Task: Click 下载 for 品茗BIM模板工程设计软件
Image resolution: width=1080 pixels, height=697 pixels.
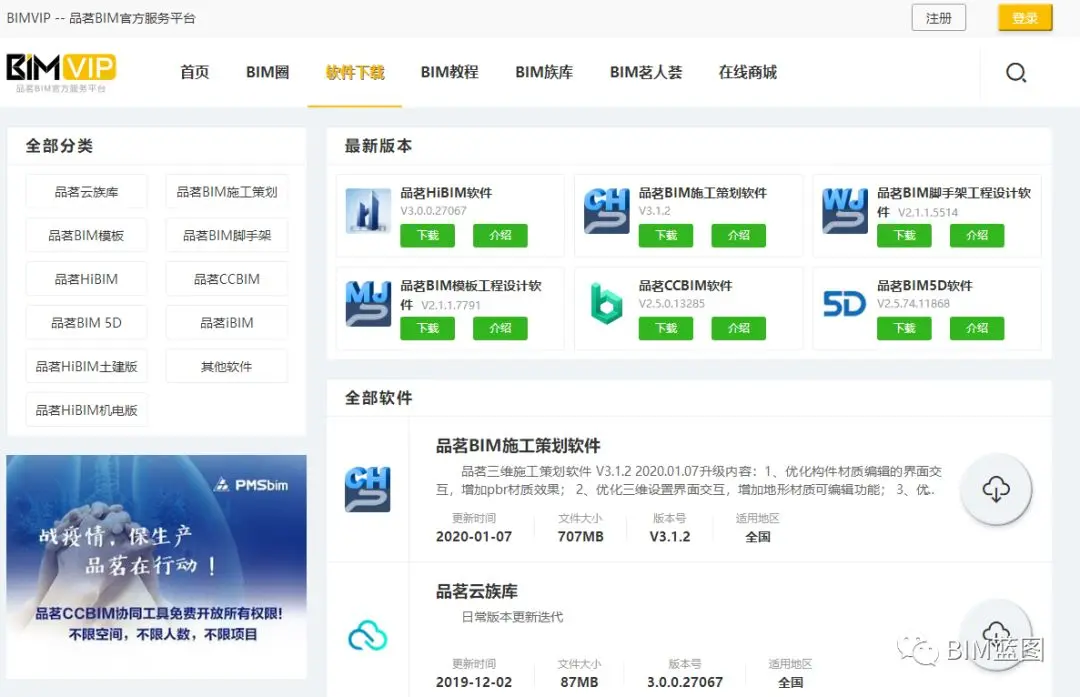Action: pyautogui.click(x=427, y=328)
